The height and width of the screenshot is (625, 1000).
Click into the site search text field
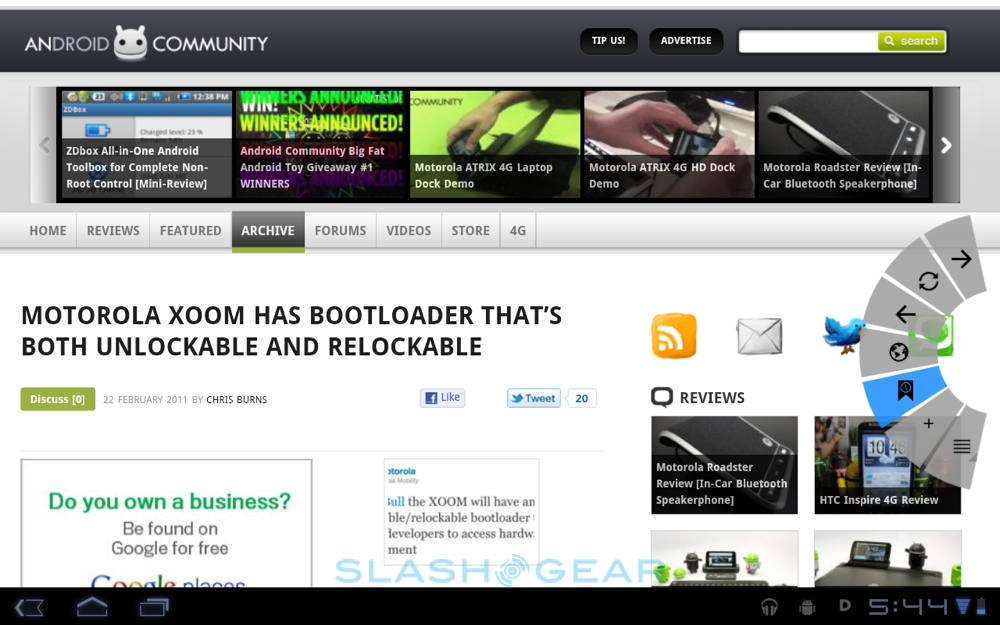[807, 41]
